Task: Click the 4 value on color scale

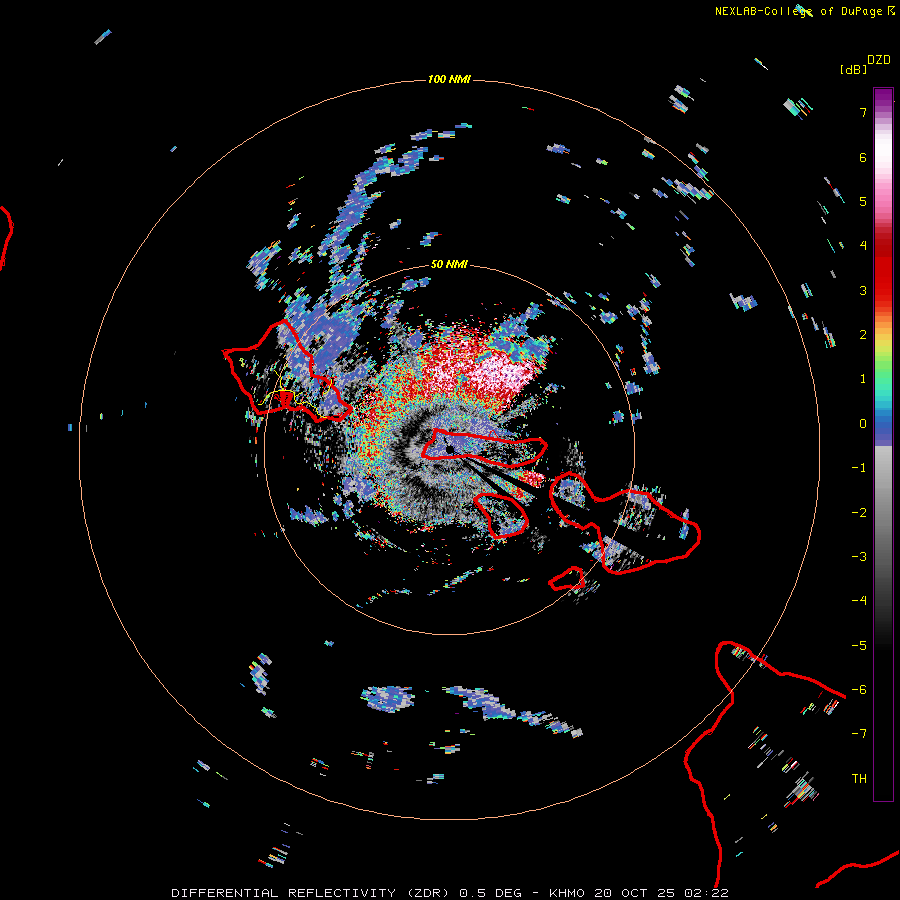Action: click(x=863, y=246)
